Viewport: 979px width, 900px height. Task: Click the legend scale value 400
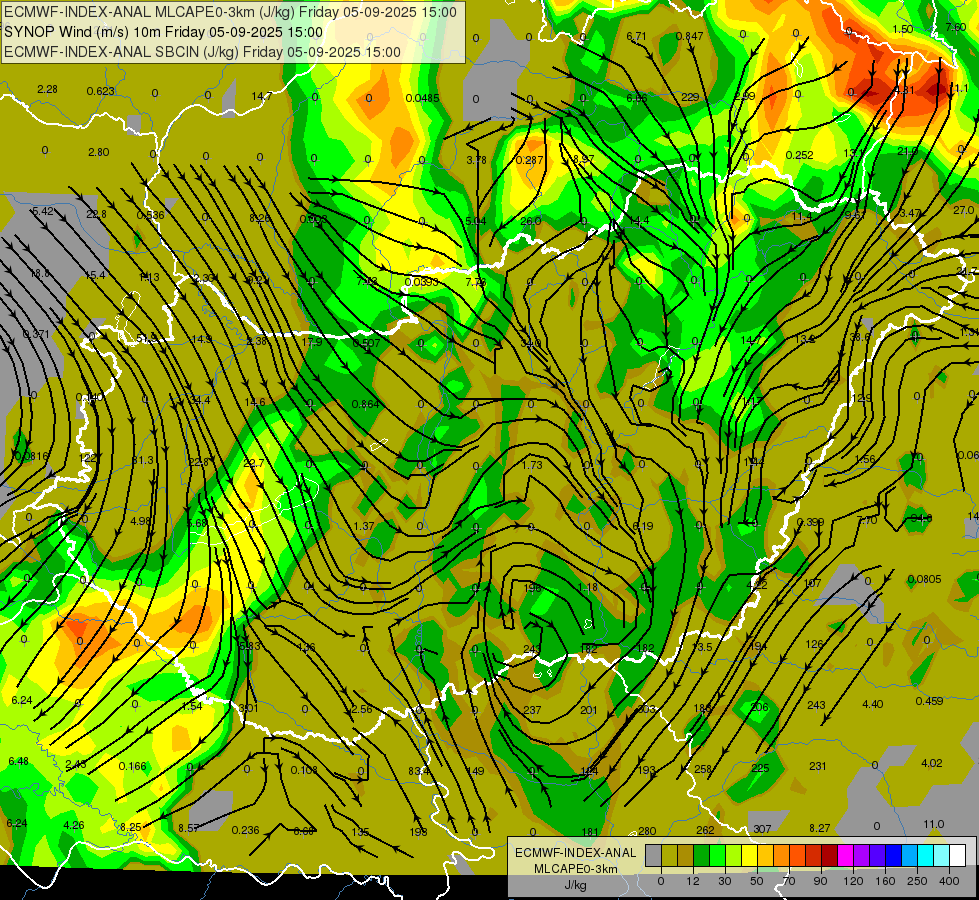coord(948,881)
